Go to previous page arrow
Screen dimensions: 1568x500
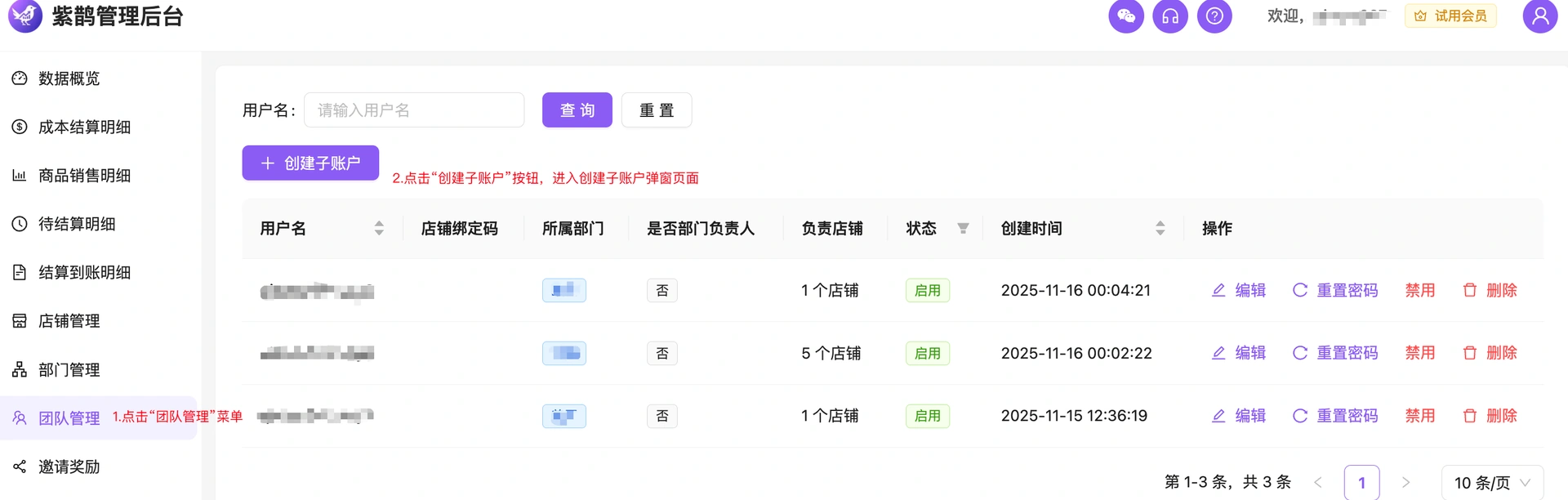[1318, 483]
